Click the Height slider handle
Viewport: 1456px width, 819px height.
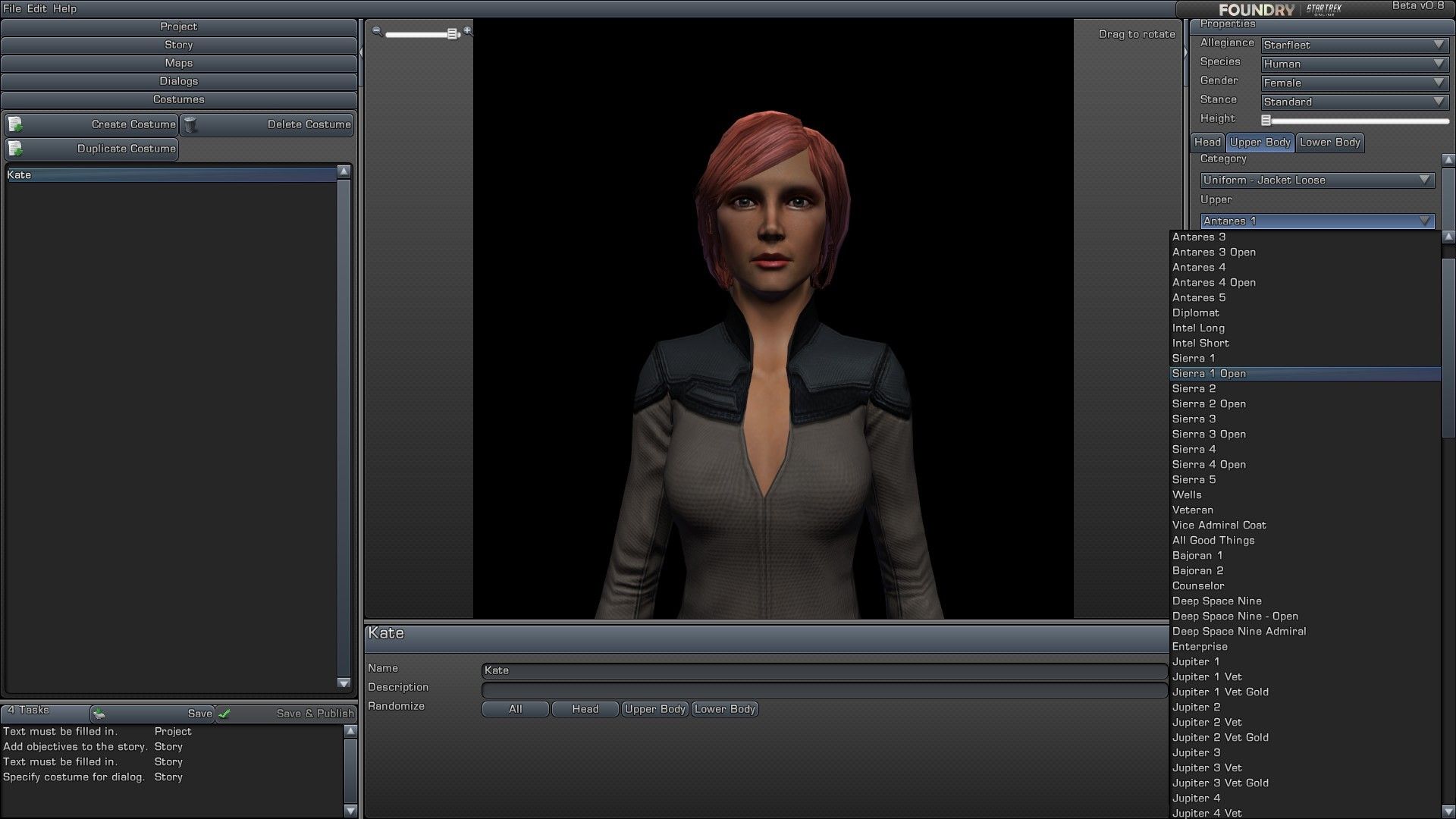pos(1266,120)
